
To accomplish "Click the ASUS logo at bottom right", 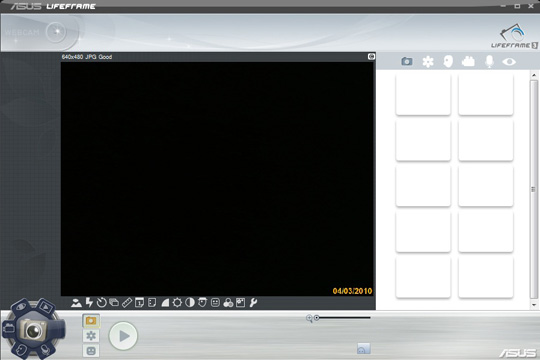I will point(518,353).
